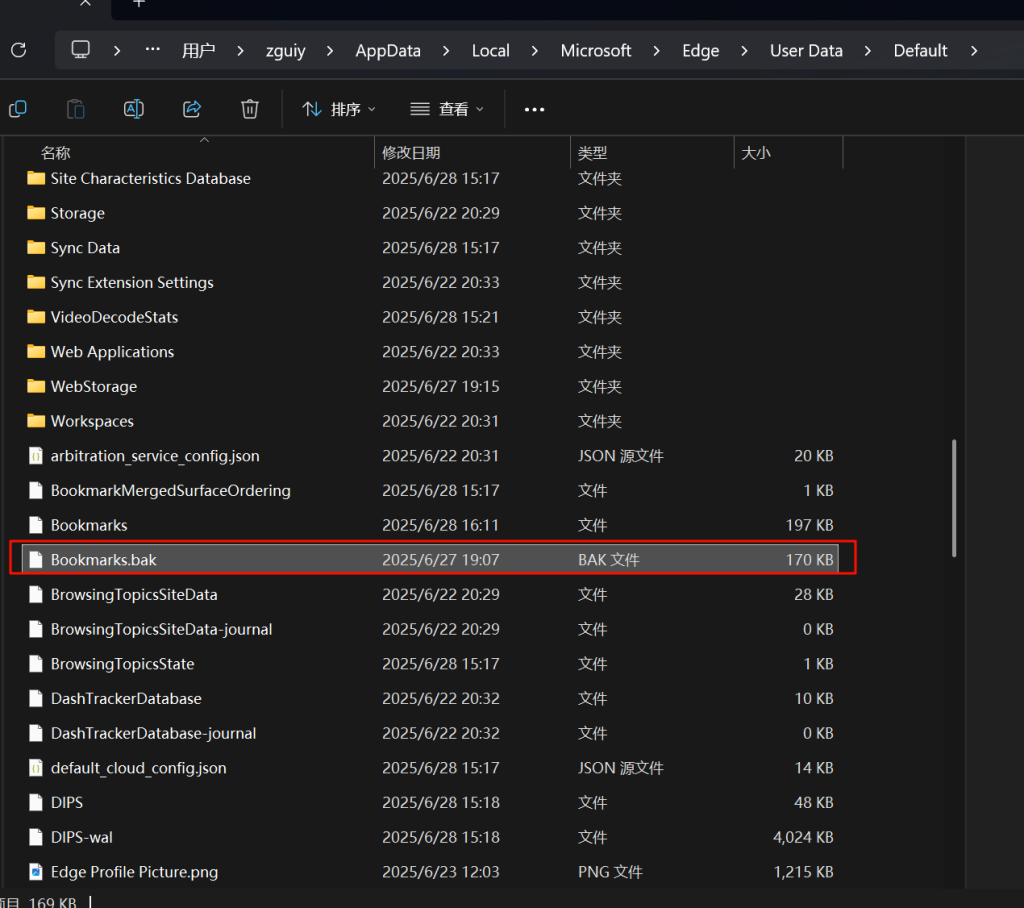This screenshot has height=908, width=1024.
Task: Select the Bookmarks file icon
Action: tap(36, 525)
